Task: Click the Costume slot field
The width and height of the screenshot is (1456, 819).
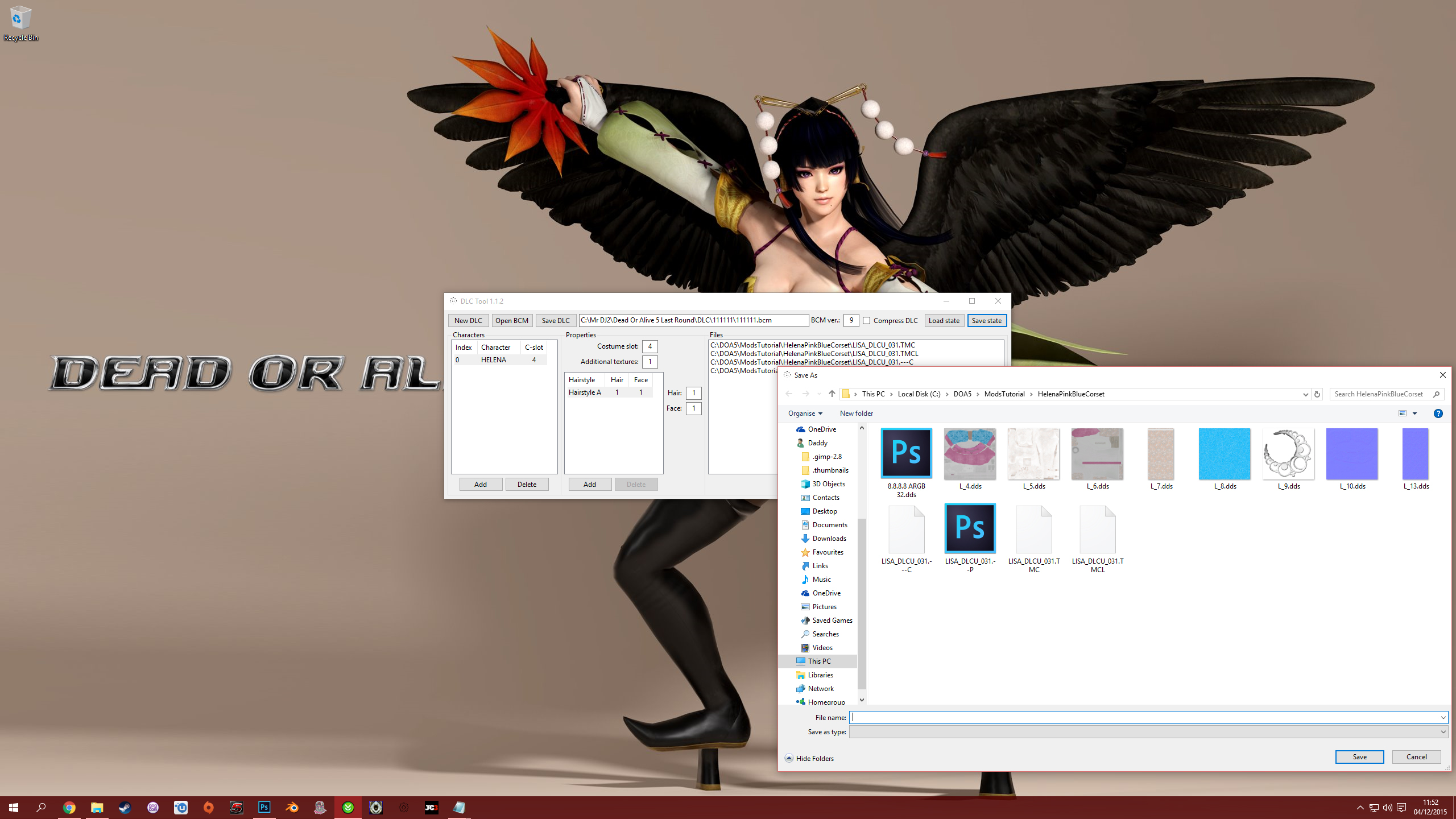Action: click(x=650, y=346)
